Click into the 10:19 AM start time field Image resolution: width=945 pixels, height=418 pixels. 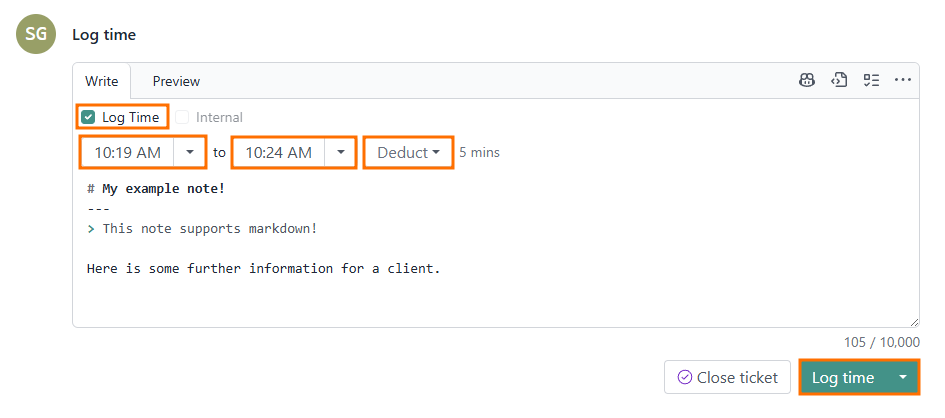(x=128, y=153)
